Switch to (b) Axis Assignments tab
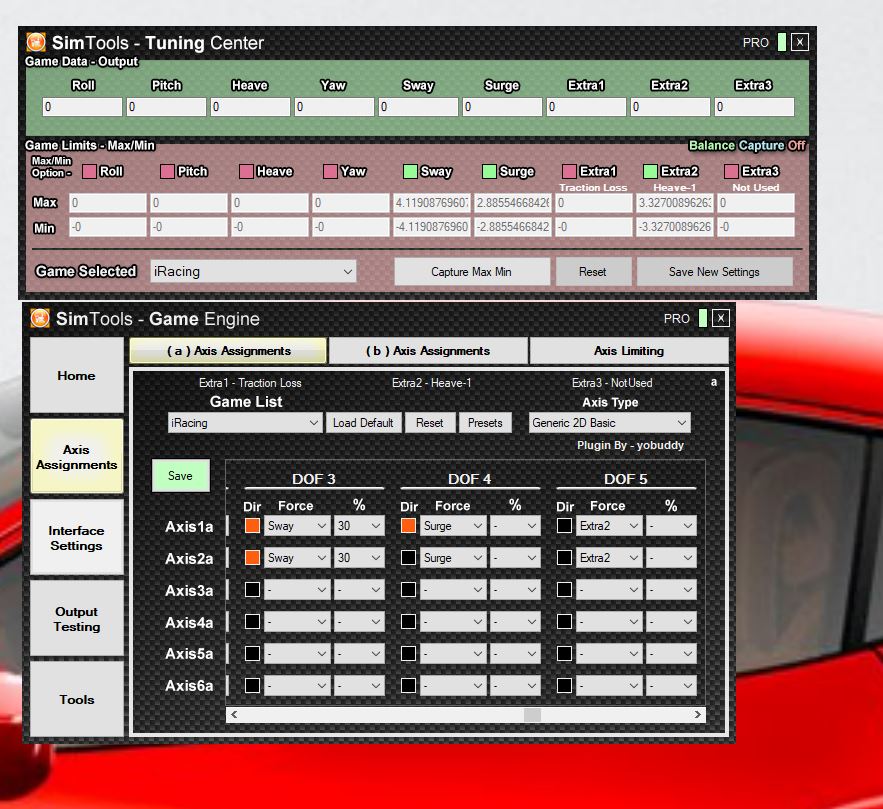This screenshot has width=883, height=809. click(428, 351)
